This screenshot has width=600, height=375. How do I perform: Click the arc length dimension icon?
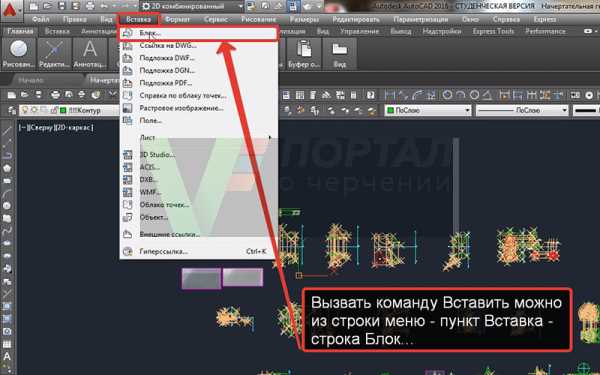point(418,95)
